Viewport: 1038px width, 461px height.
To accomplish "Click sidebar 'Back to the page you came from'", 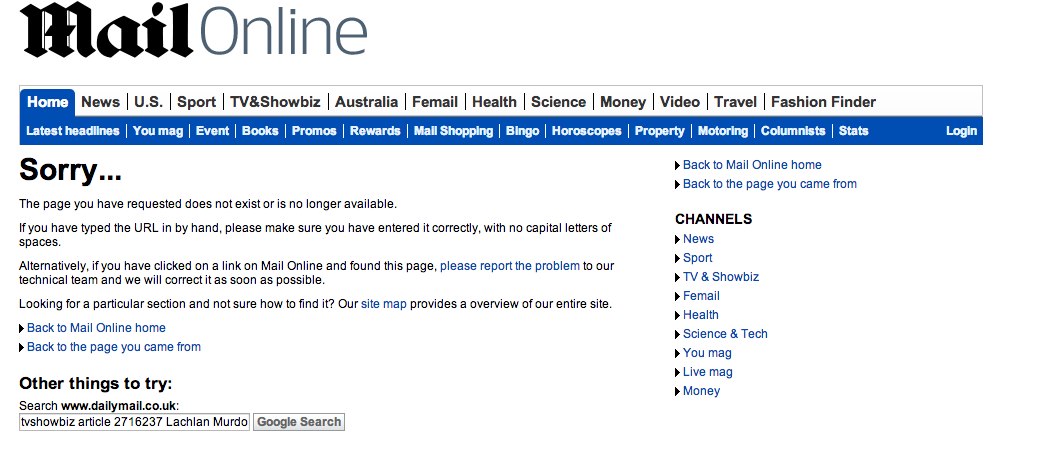I will [770, 183].
